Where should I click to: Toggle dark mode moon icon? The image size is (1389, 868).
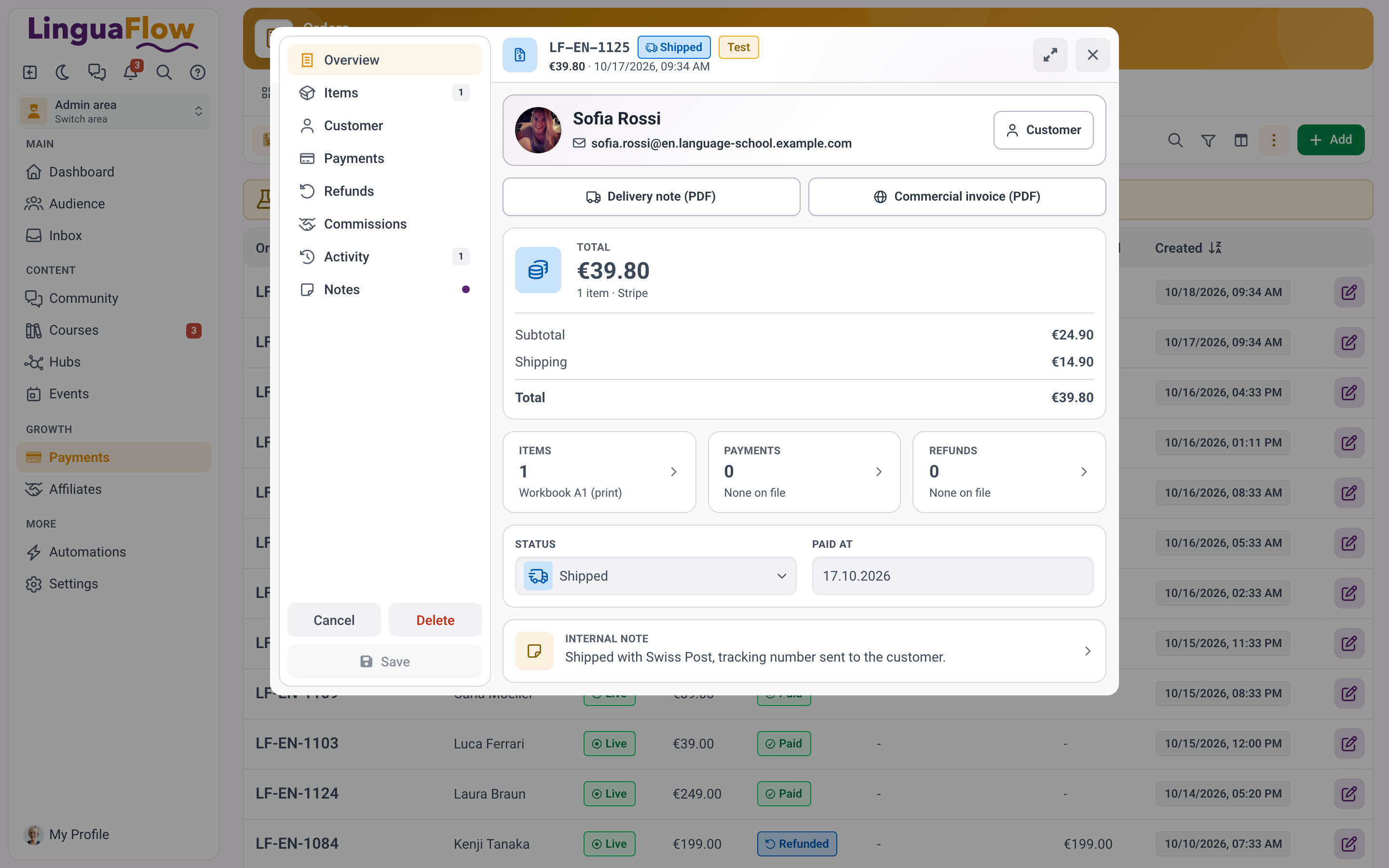click(63, 72)
